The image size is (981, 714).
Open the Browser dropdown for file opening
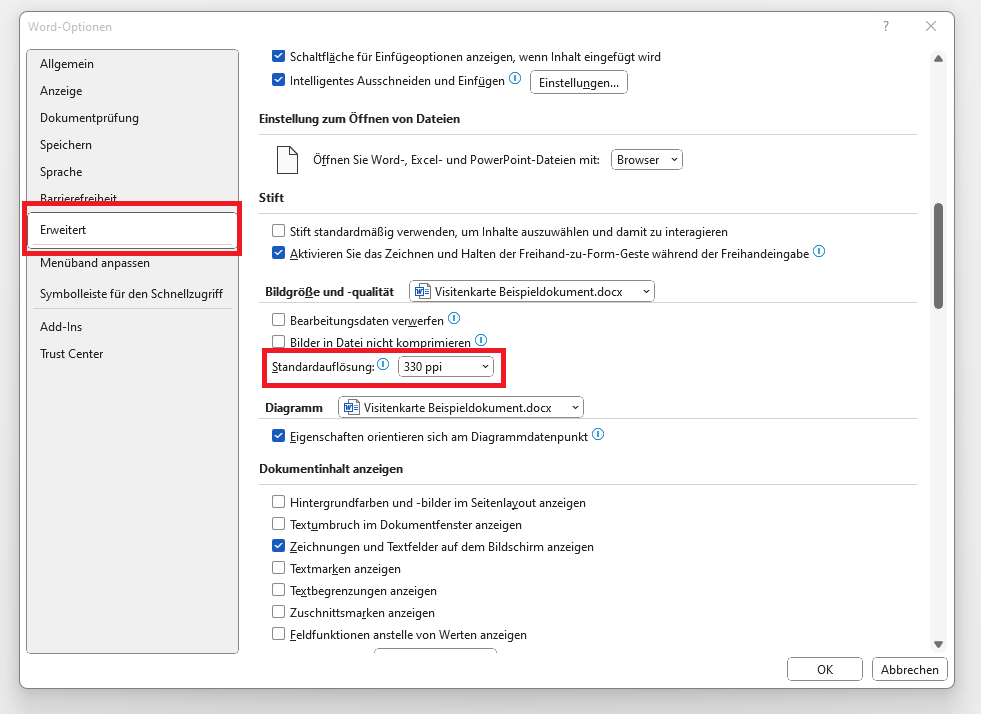click(646, 159)
